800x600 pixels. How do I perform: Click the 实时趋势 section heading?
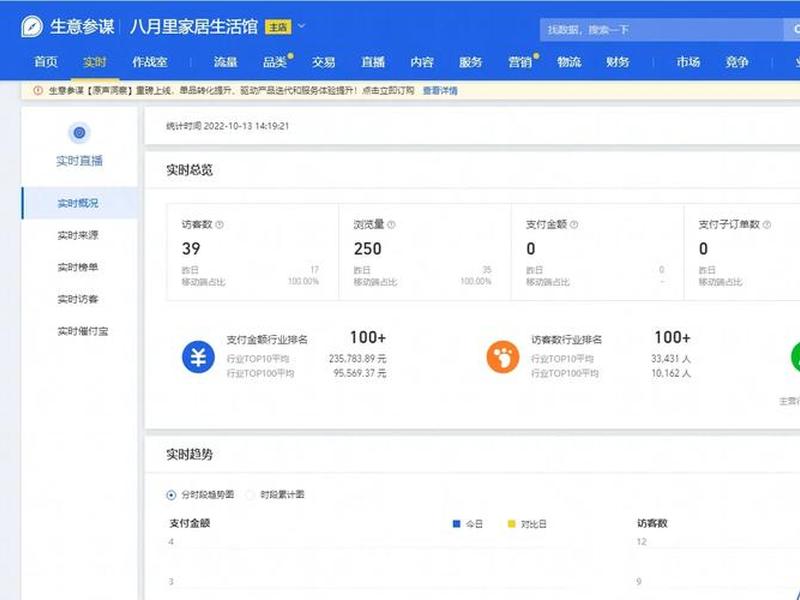pos(189,454)
